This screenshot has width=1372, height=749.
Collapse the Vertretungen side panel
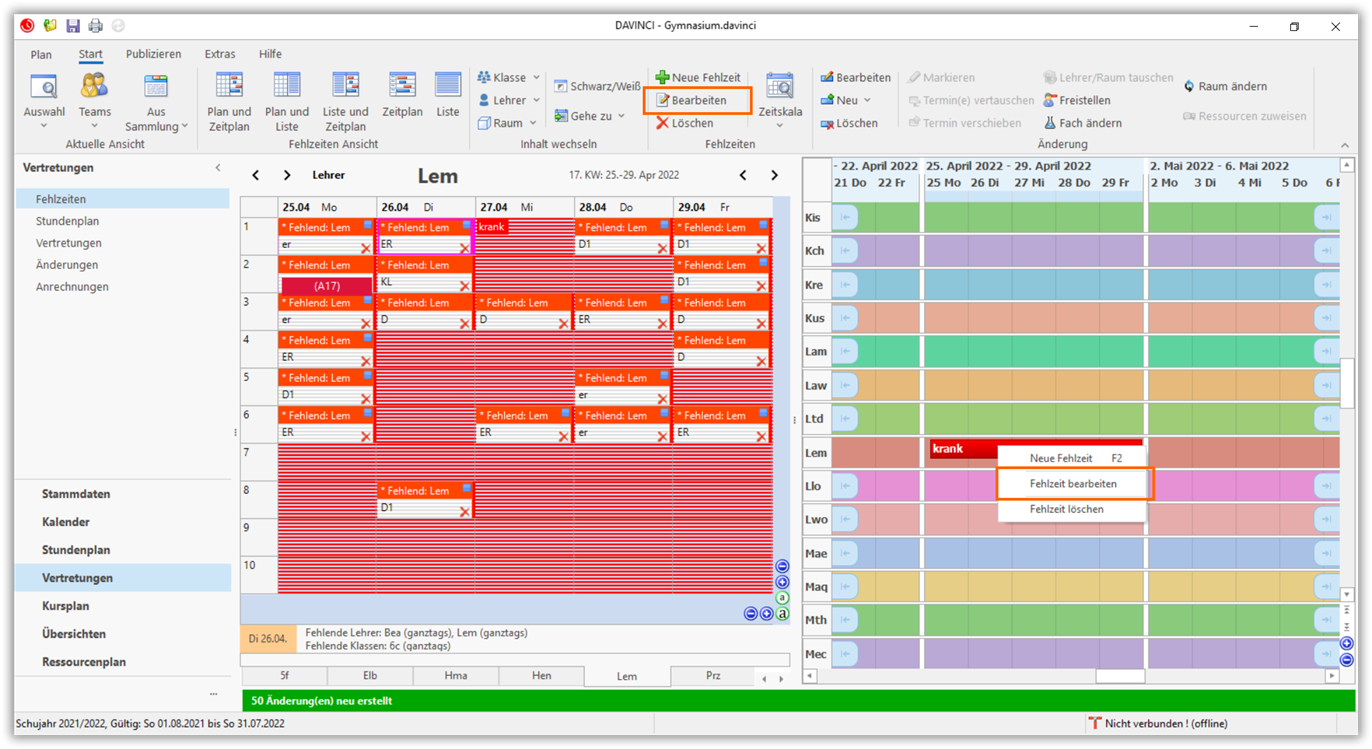tap(218, 168)
